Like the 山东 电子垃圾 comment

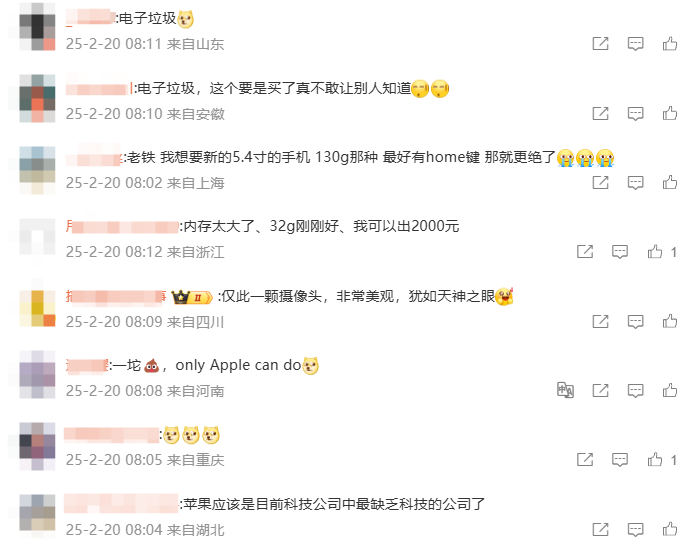670,44
